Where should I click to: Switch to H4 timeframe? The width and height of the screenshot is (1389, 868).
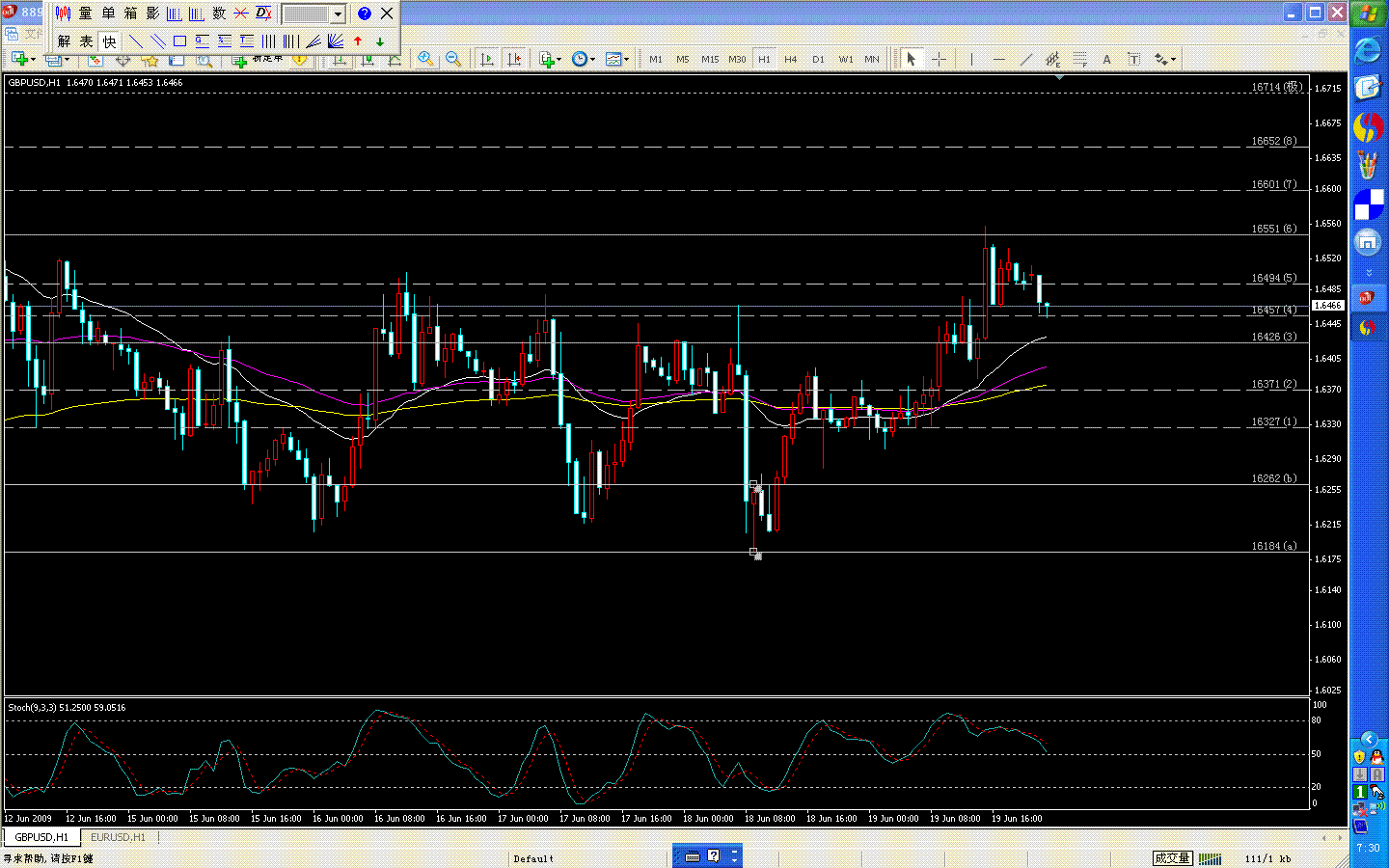(791, 59)
